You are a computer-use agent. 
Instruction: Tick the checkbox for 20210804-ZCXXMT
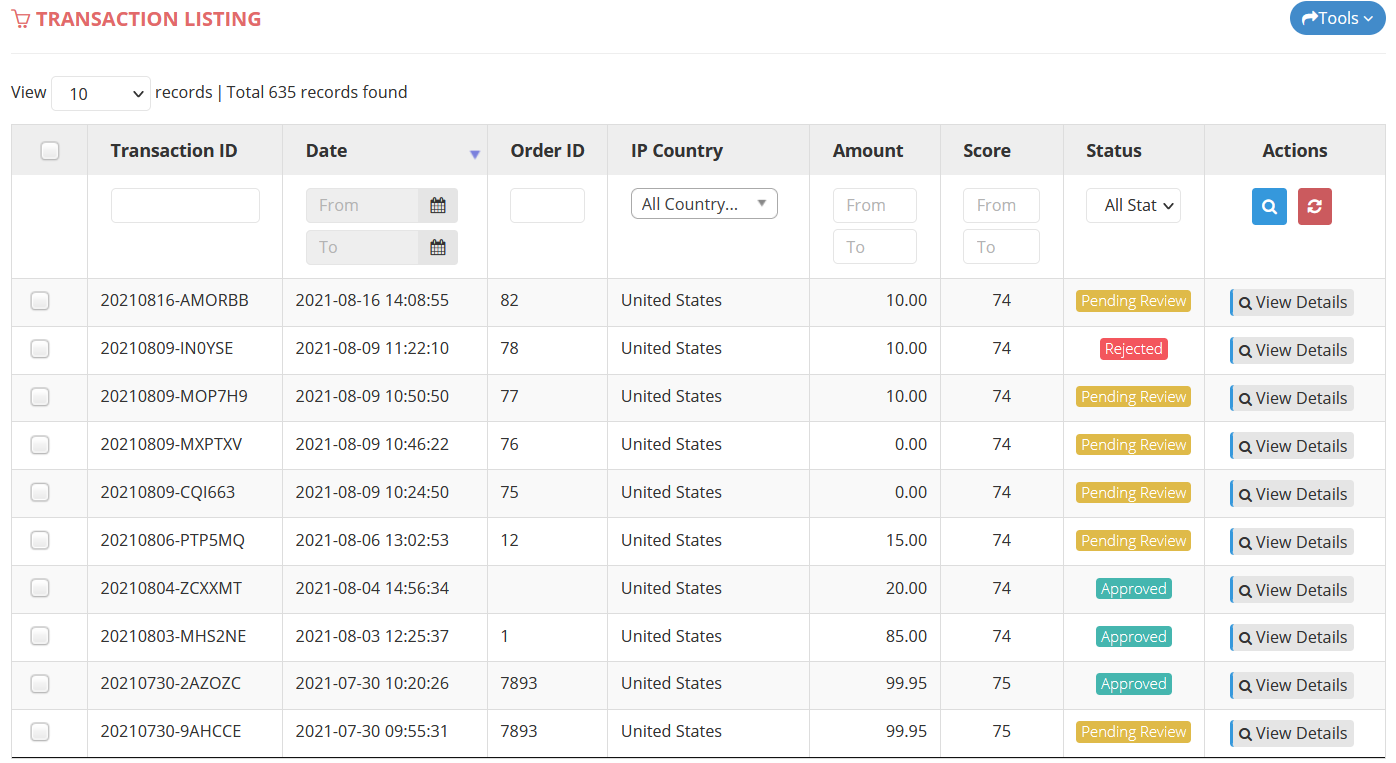click(x=40, y=589)
